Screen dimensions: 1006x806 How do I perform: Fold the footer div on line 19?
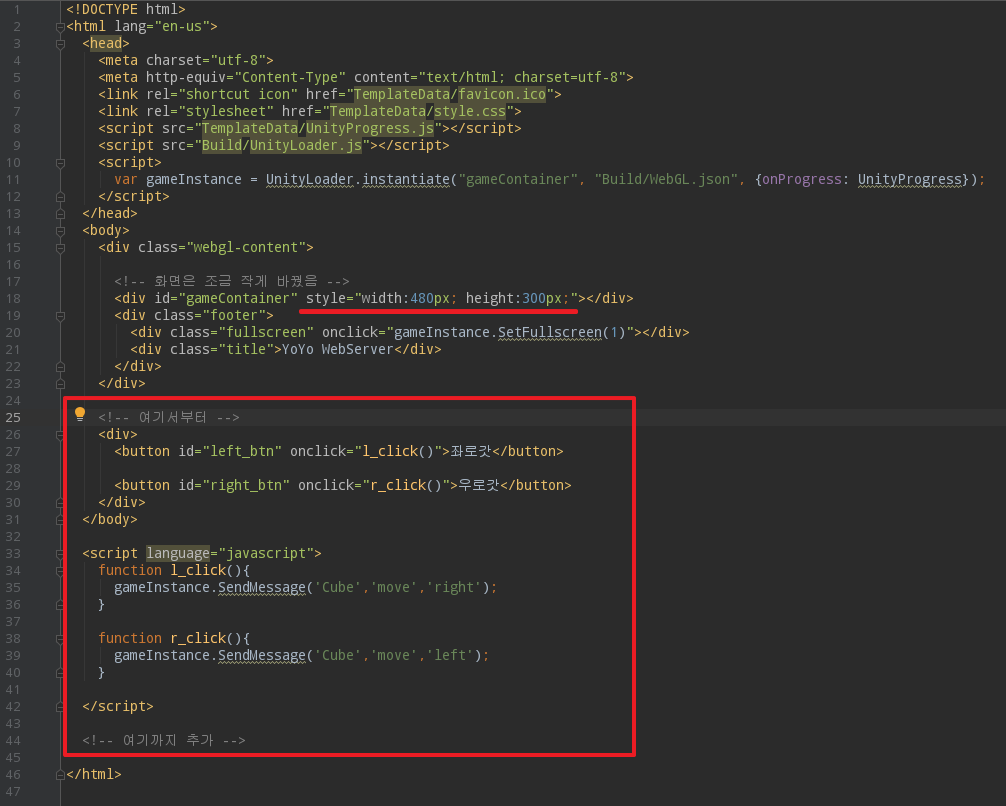[x=60, y=316]
